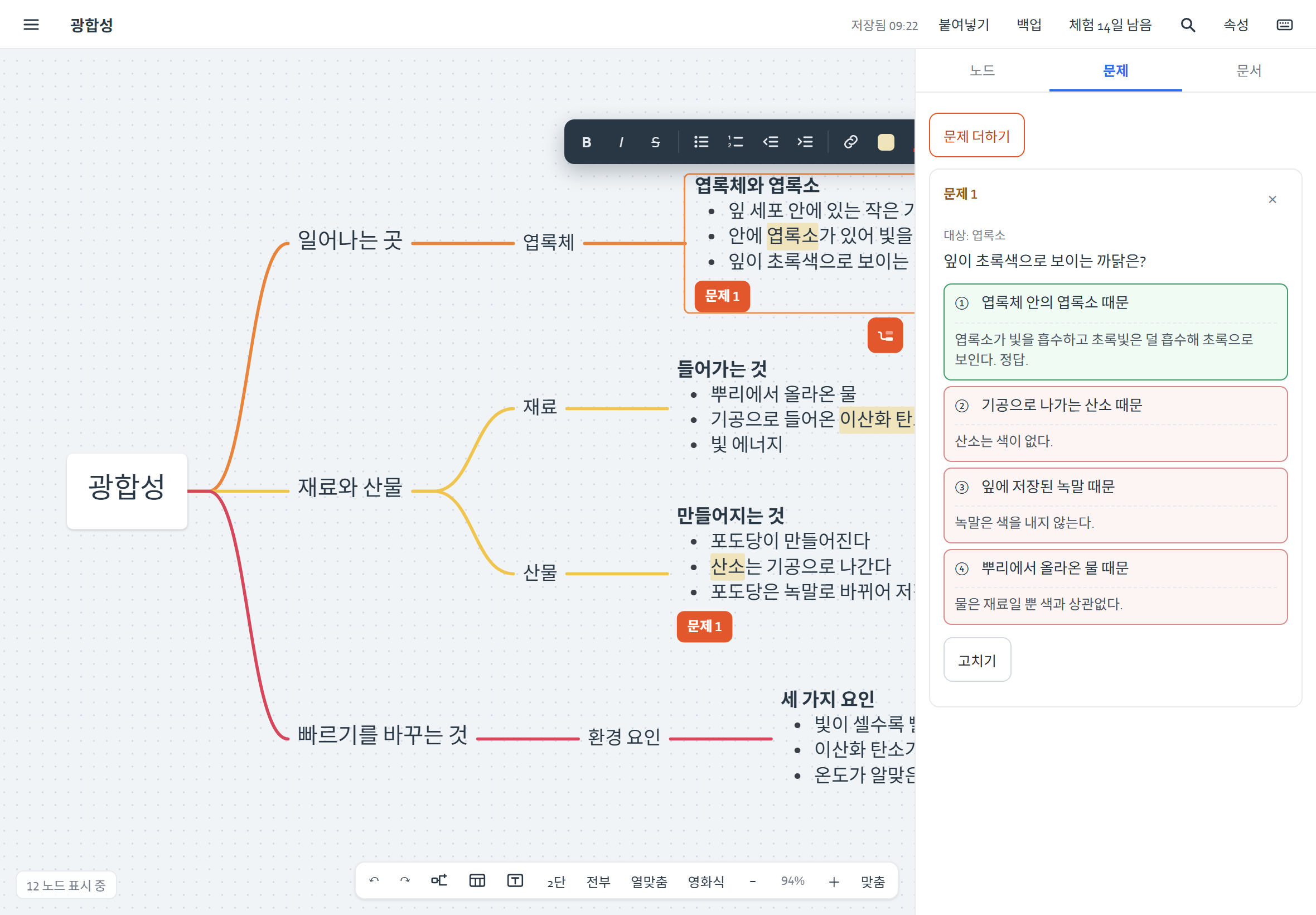The width and height of the screenshot is (1316, 915).
Task: Click the table layout icon
Action: (x=477, y=880)
